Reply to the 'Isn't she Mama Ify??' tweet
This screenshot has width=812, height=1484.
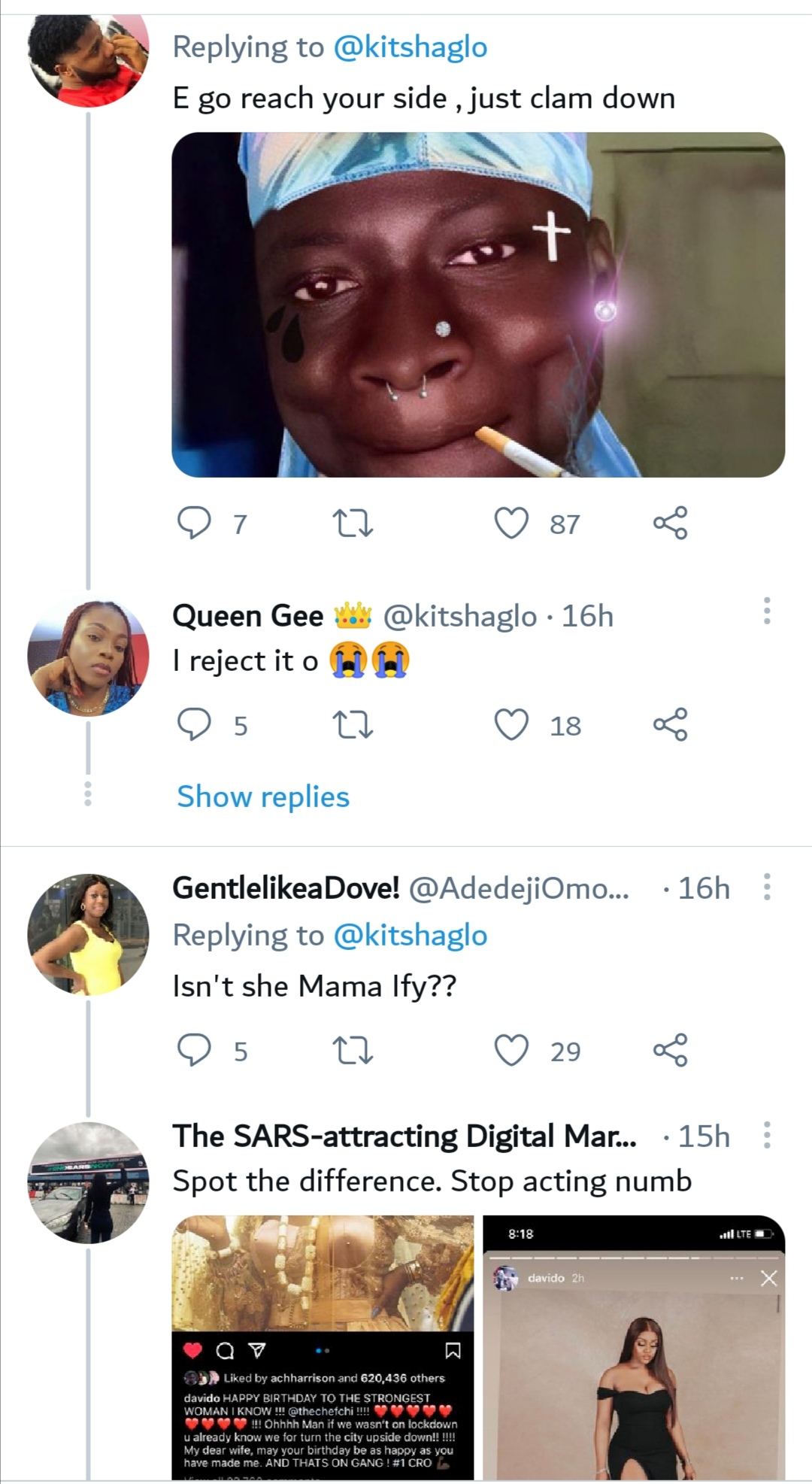coord(194,1050)
